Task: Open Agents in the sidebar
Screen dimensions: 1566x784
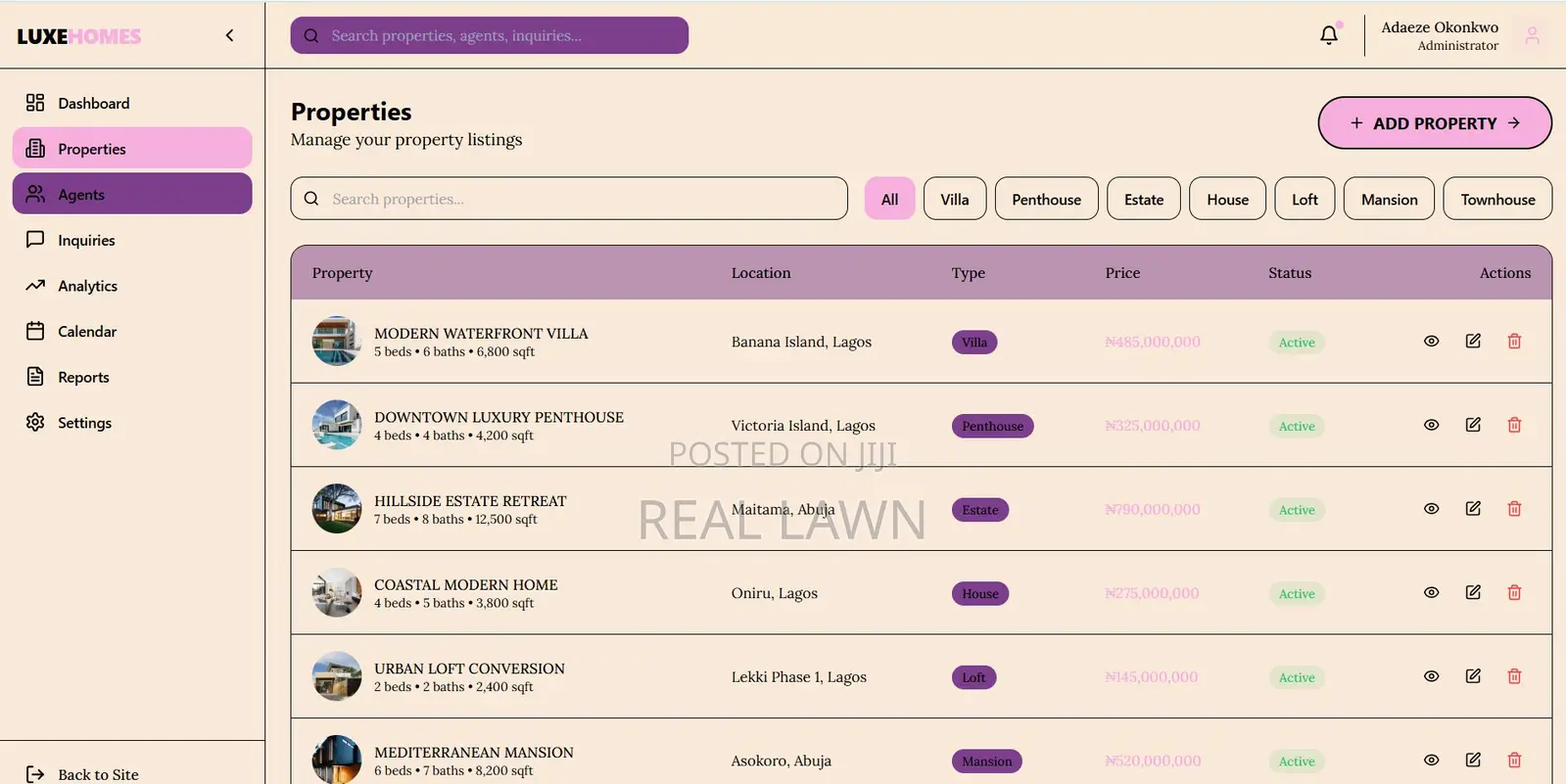Action: click(x=132, y=194)
